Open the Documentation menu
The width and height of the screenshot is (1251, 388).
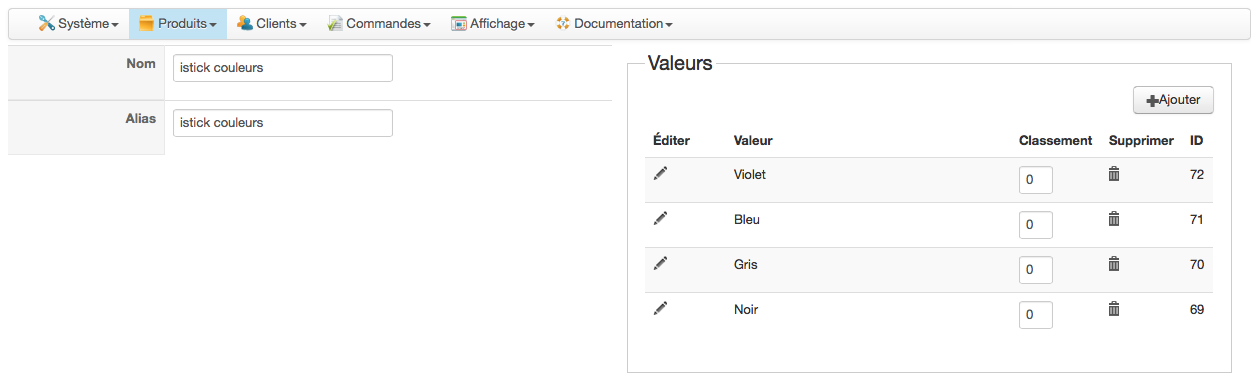(x=614, y=23)
